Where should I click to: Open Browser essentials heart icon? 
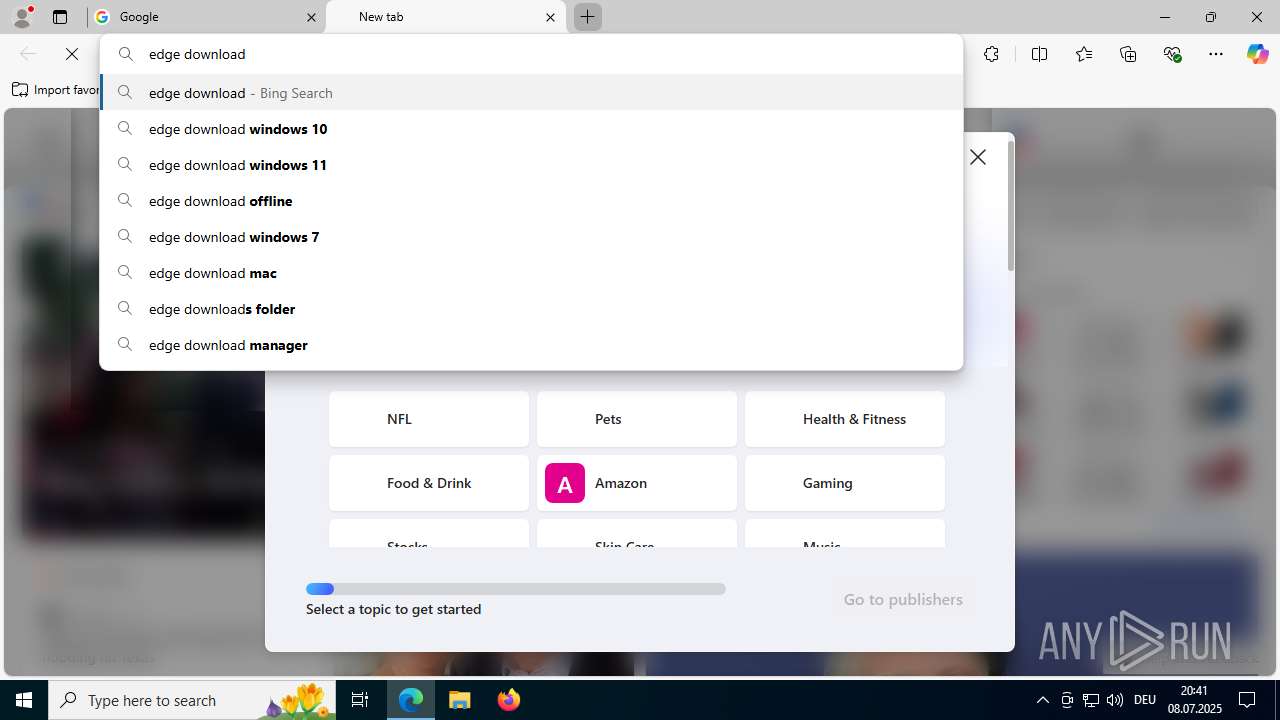tap(1172, 54)
